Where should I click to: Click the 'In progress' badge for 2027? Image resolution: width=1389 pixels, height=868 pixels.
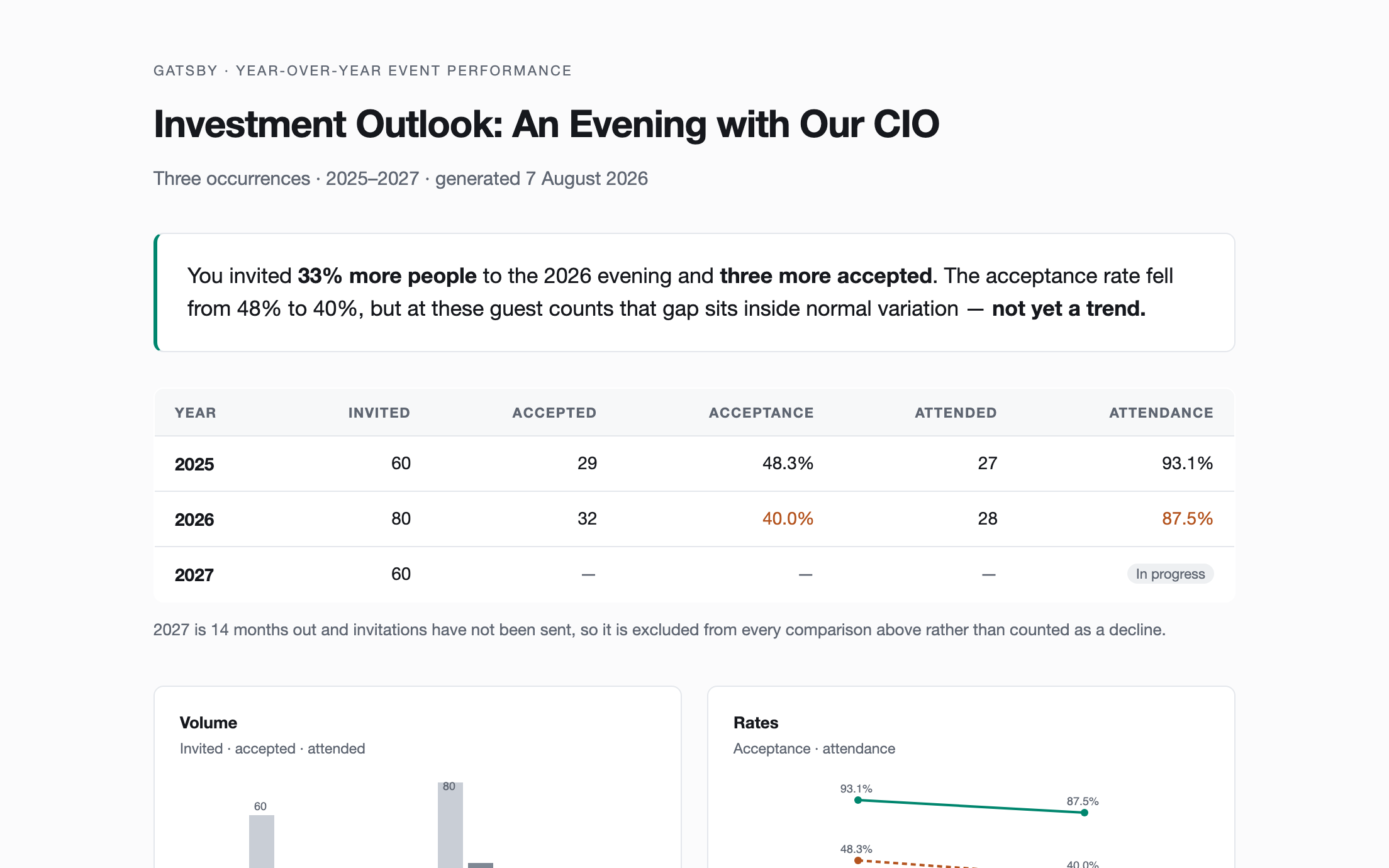coord(1170,574)
